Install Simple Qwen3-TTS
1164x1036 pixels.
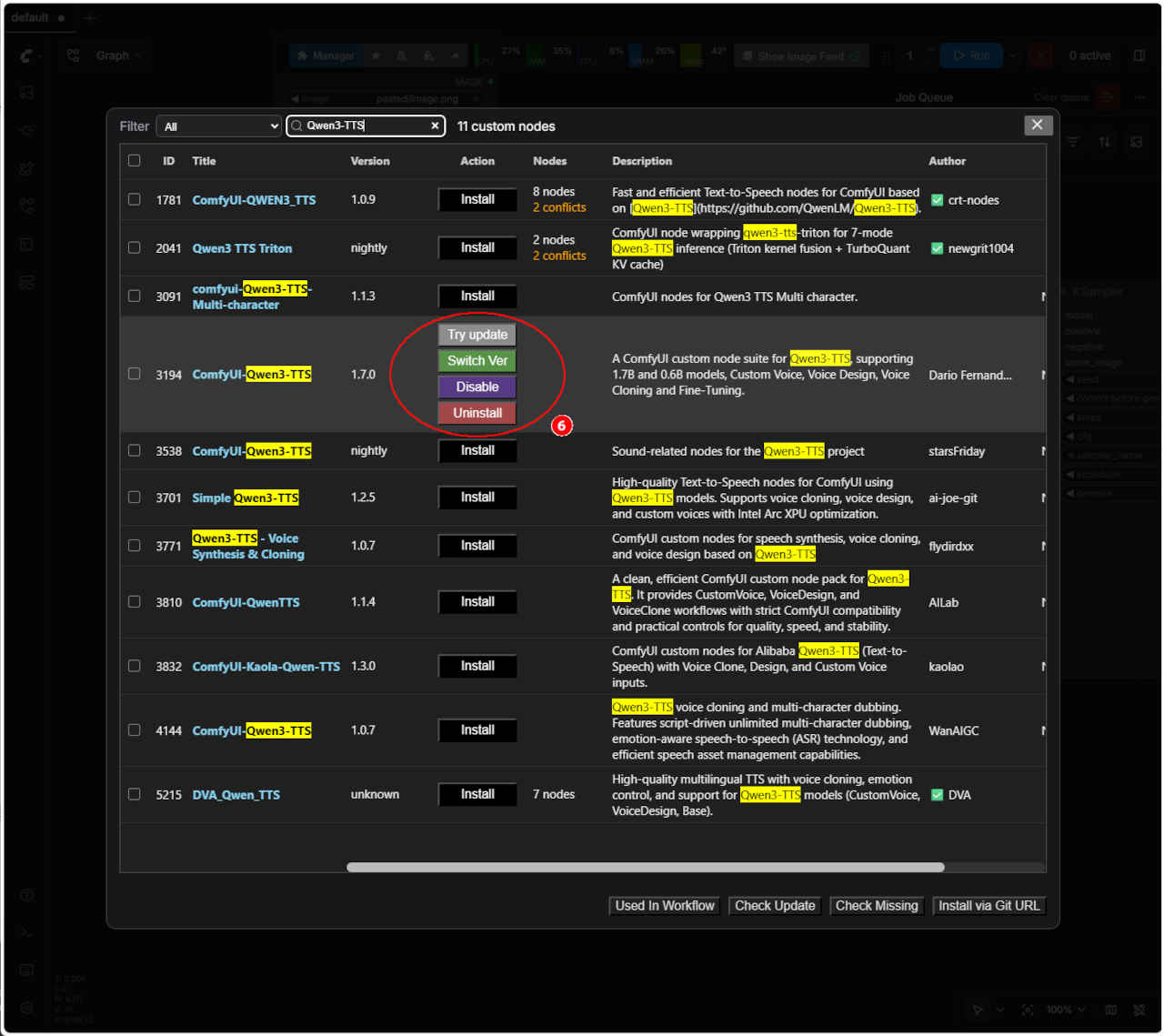click(477, 498)
